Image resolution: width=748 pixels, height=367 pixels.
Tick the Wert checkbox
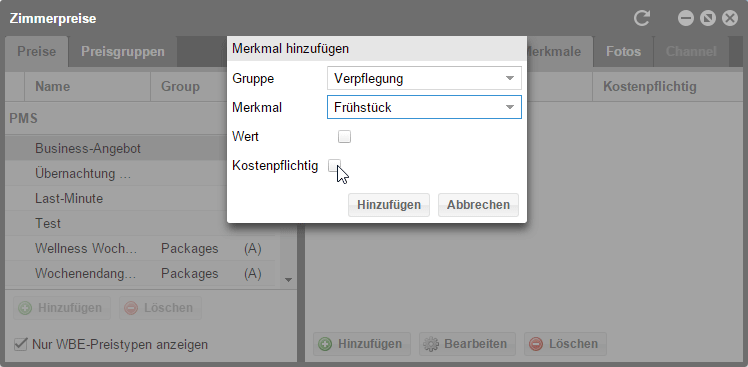click(344, 136)
